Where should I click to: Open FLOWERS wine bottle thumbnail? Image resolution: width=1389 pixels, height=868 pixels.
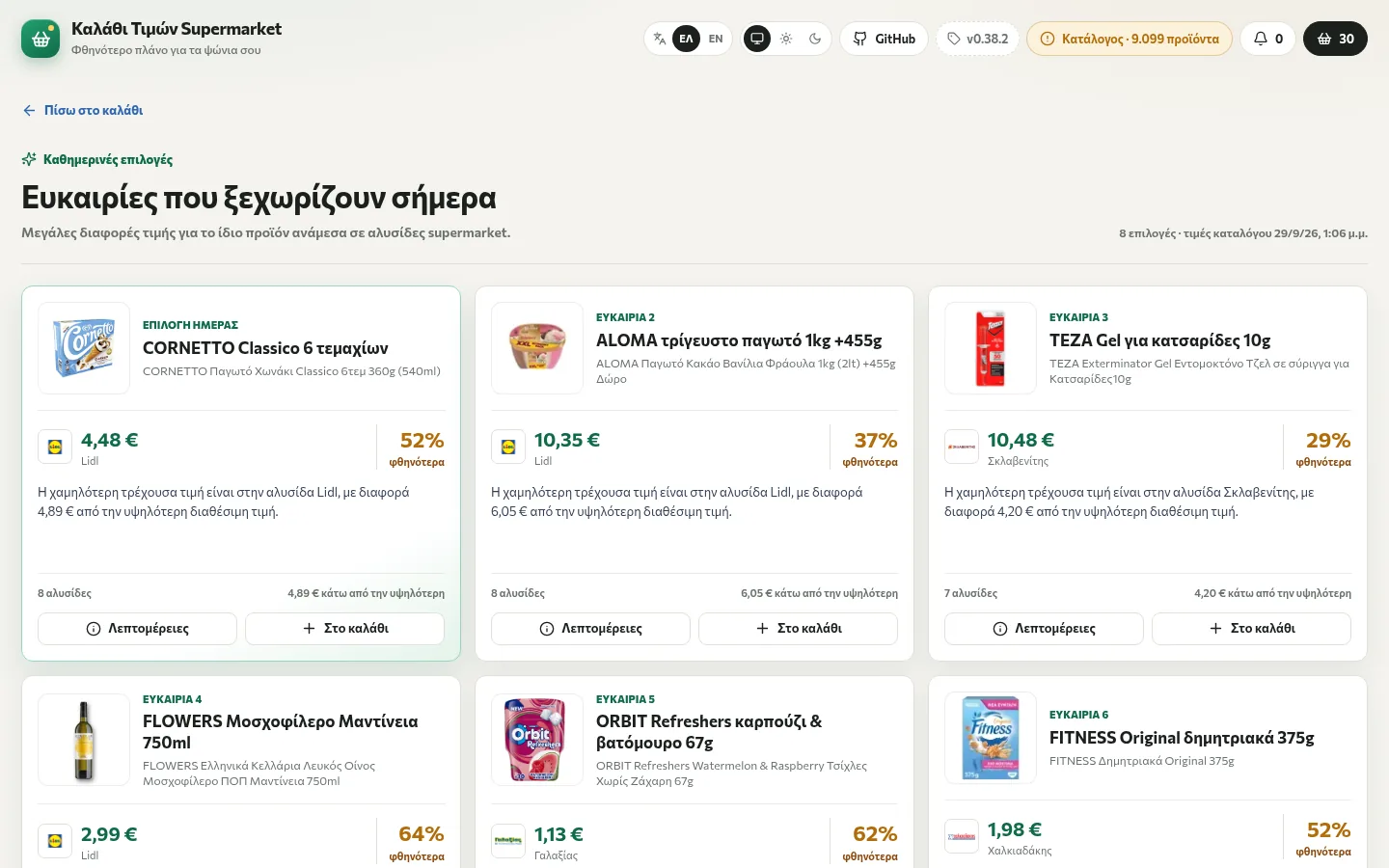(84, 740)
